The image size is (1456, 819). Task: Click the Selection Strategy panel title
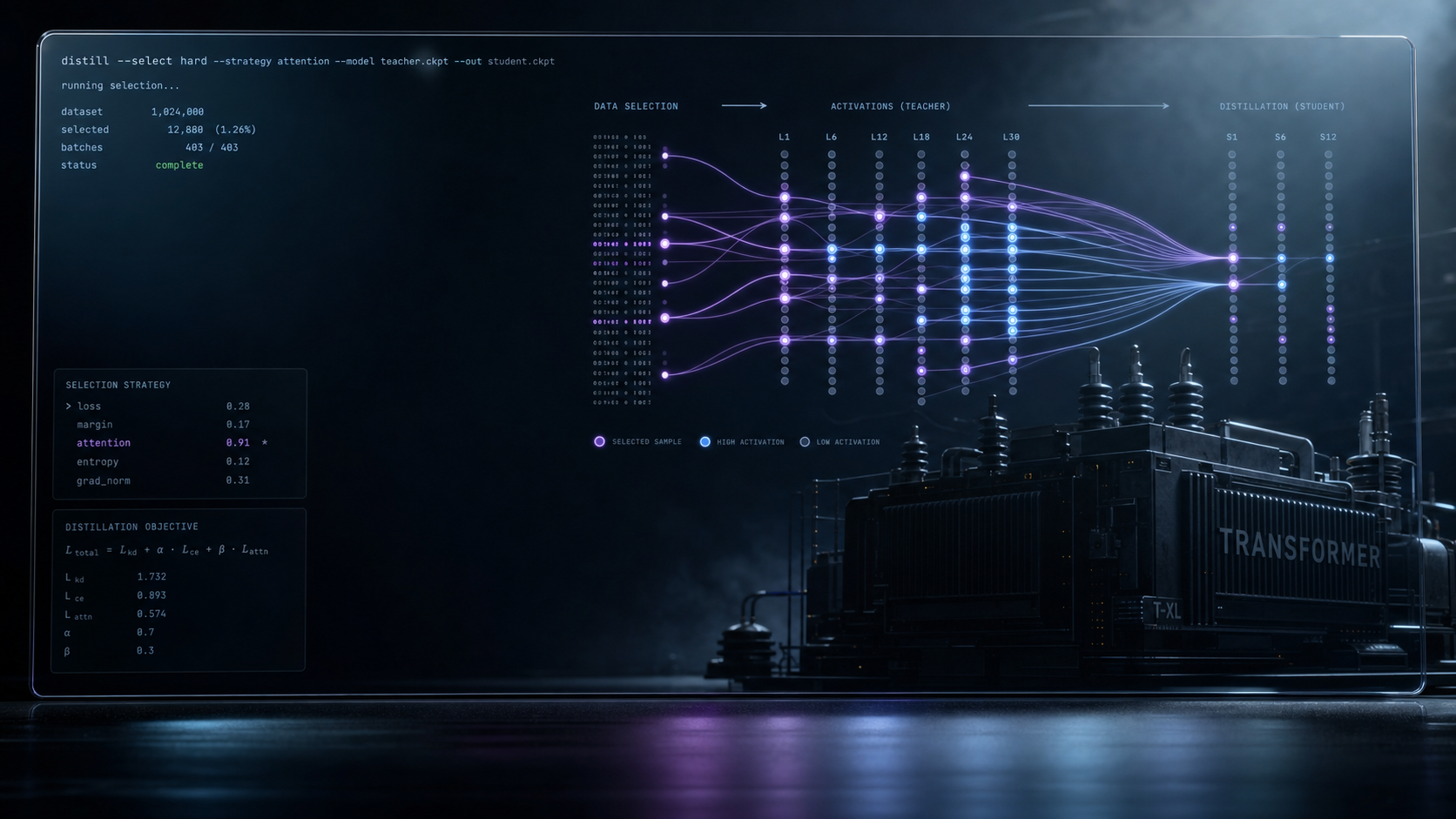(118, 385)
